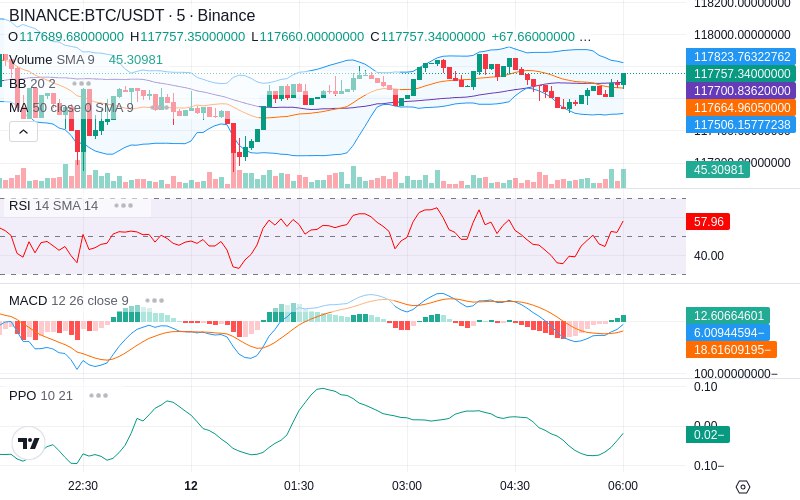Image resolution: width=800 pixels, height=500 pixels.
Task: Click the green 117757.34 current price label
Action: point(741,74)
